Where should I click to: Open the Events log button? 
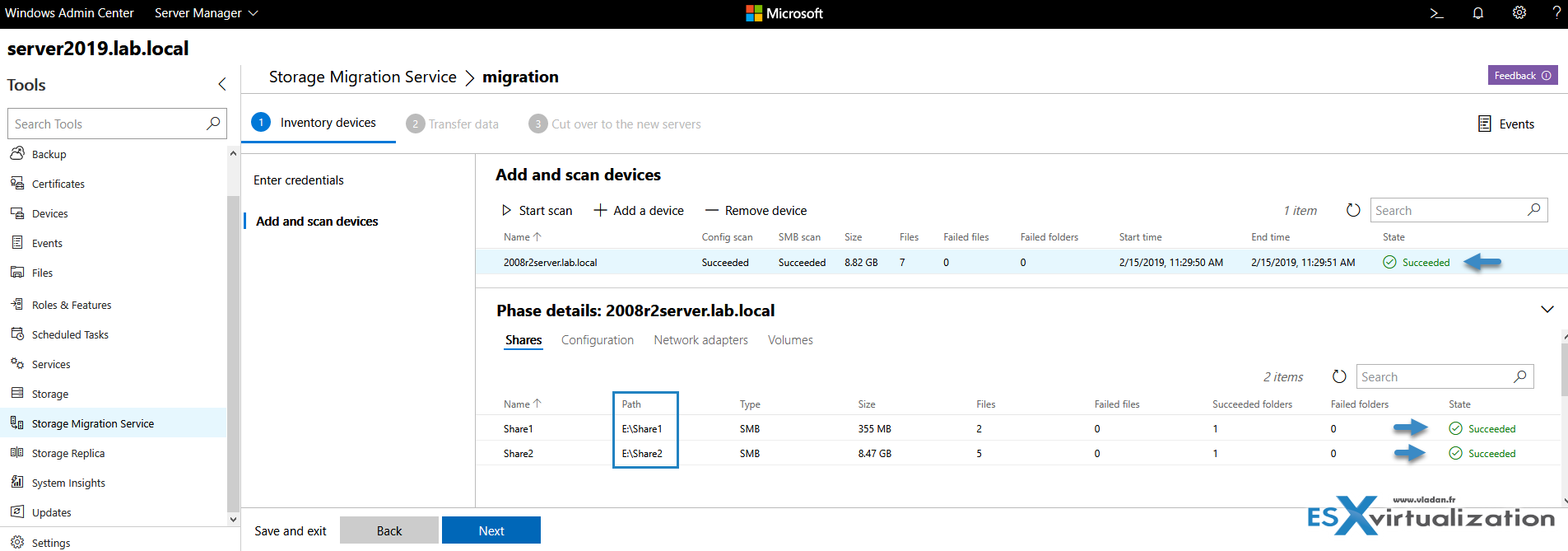point(1506,124)
